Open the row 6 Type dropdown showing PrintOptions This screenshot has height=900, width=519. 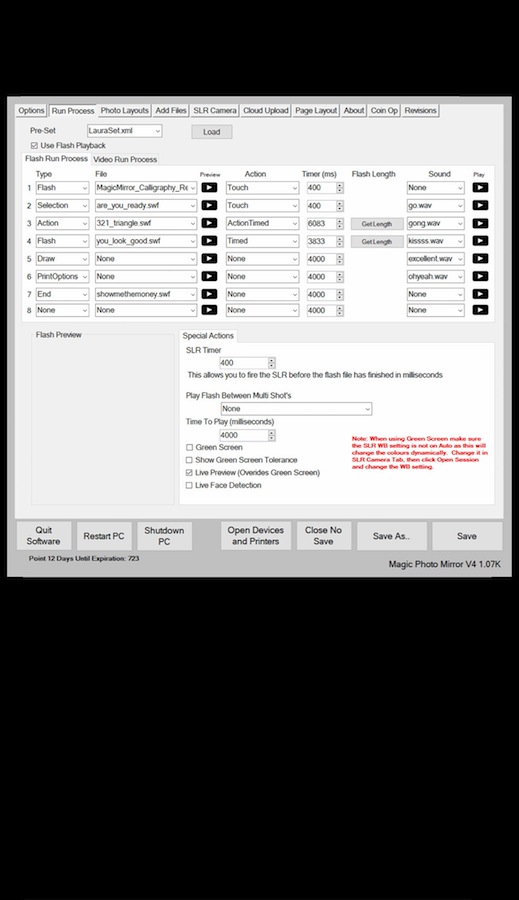tap(63, 277)
